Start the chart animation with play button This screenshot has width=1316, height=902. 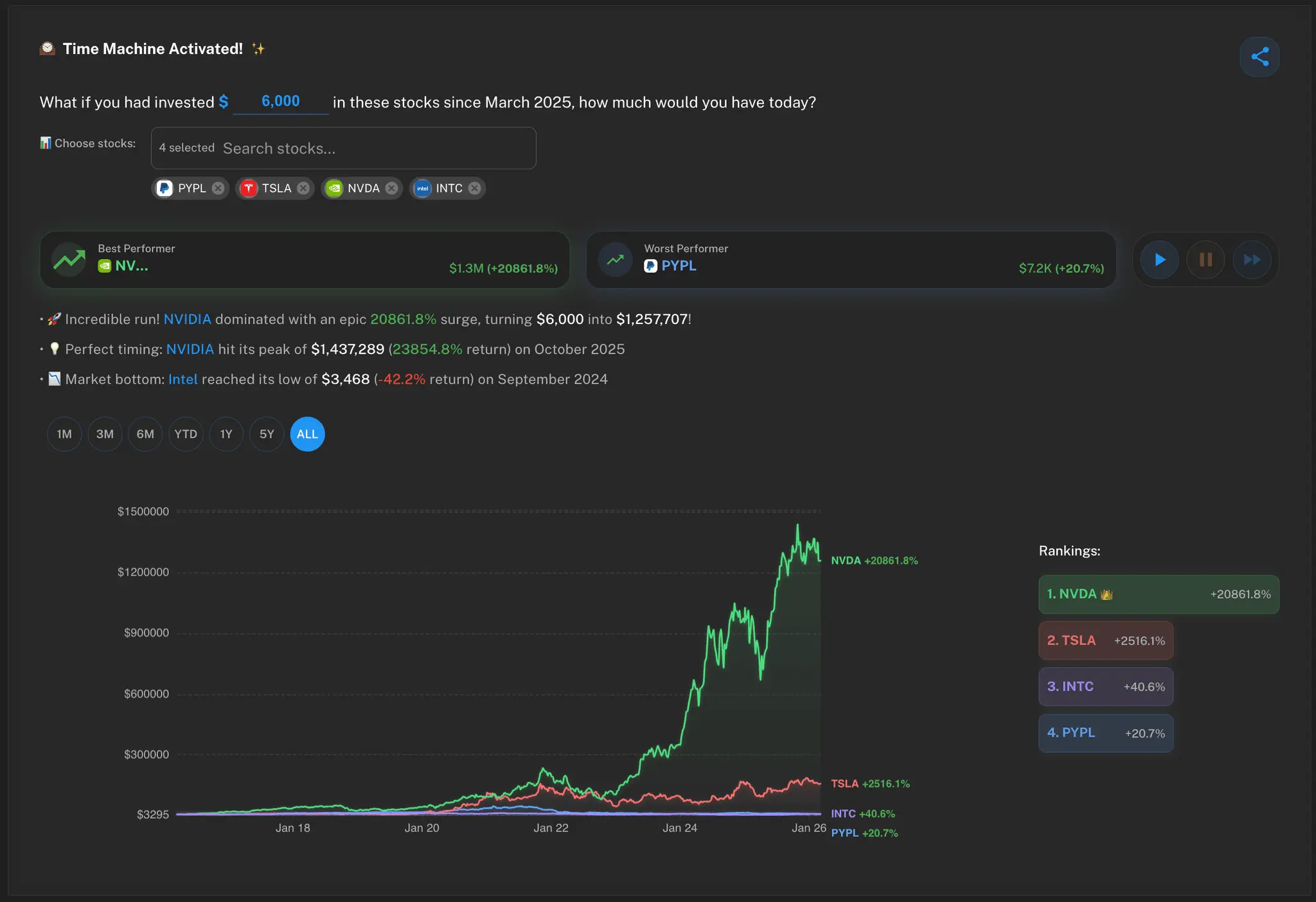tap(1160, 260)
